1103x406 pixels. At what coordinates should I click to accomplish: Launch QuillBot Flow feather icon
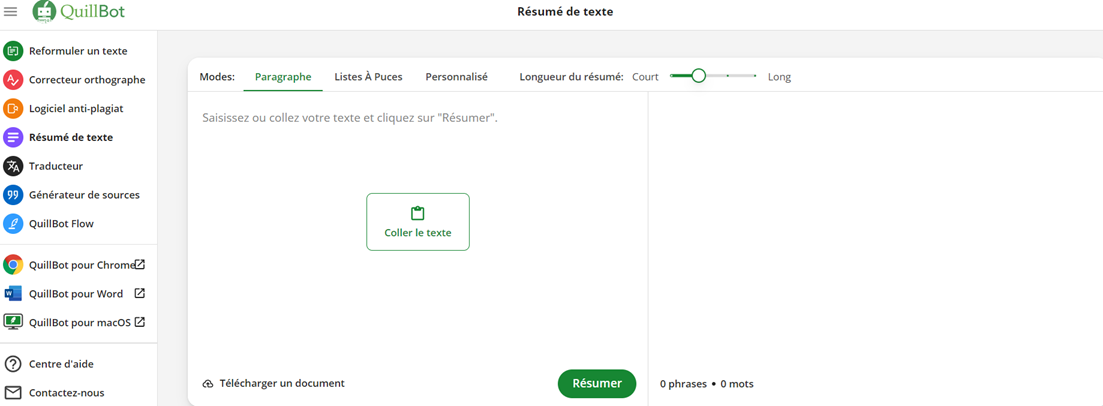(13, 224)
